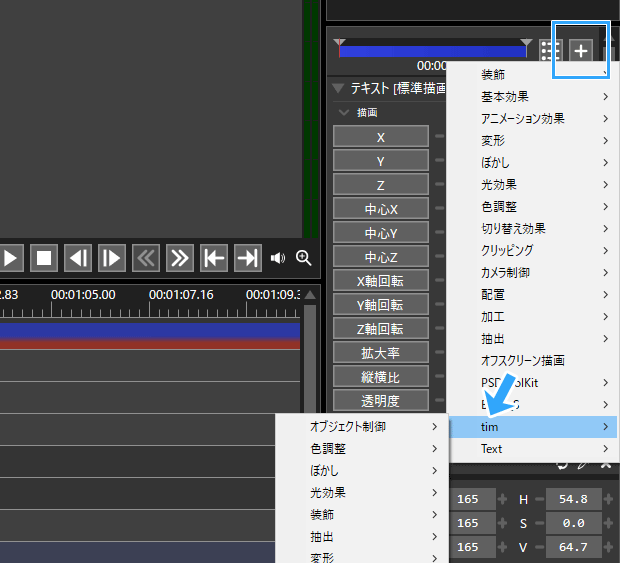This screenshot has height=563, width=620.
Task: Click the Y軸回転 parameter button
Action: 381,305
